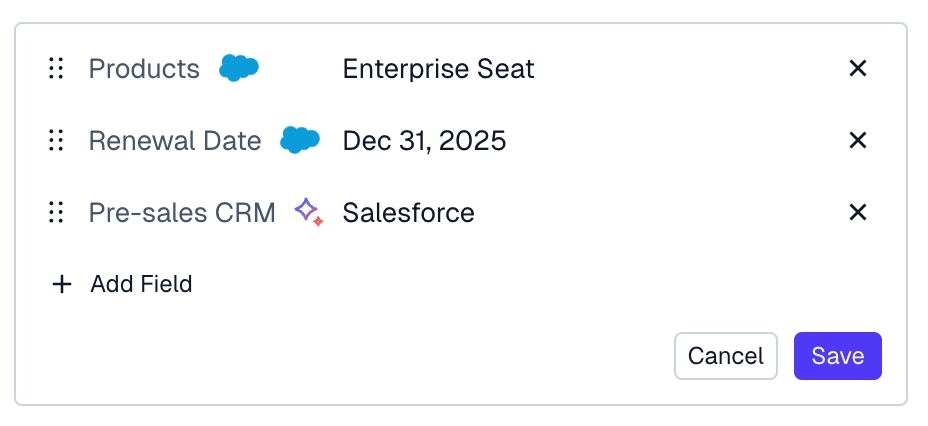Open the Dec 31, 2025 date value
Image resolution: width=928 pixels, height=426 pixels.
pyautogui.click(x=424, y=140)
